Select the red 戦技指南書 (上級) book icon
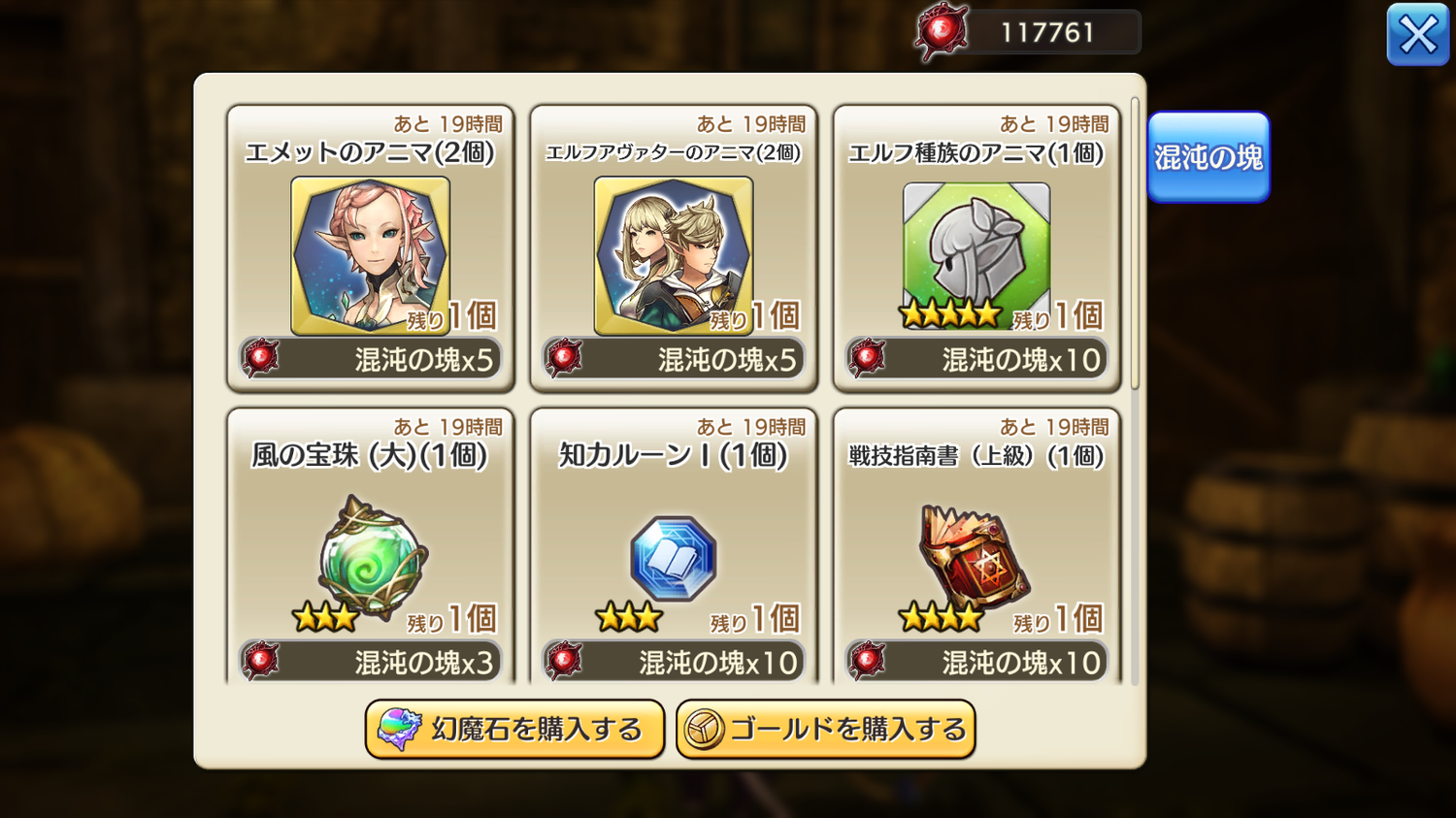Viewport: 1456px width, 818px height. (975, 555)
